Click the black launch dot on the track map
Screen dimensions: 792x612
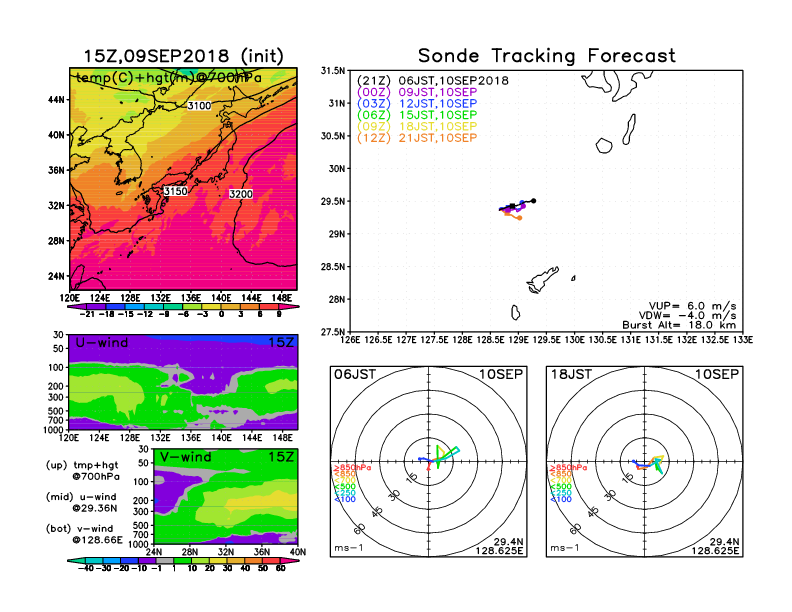point(533,201)
